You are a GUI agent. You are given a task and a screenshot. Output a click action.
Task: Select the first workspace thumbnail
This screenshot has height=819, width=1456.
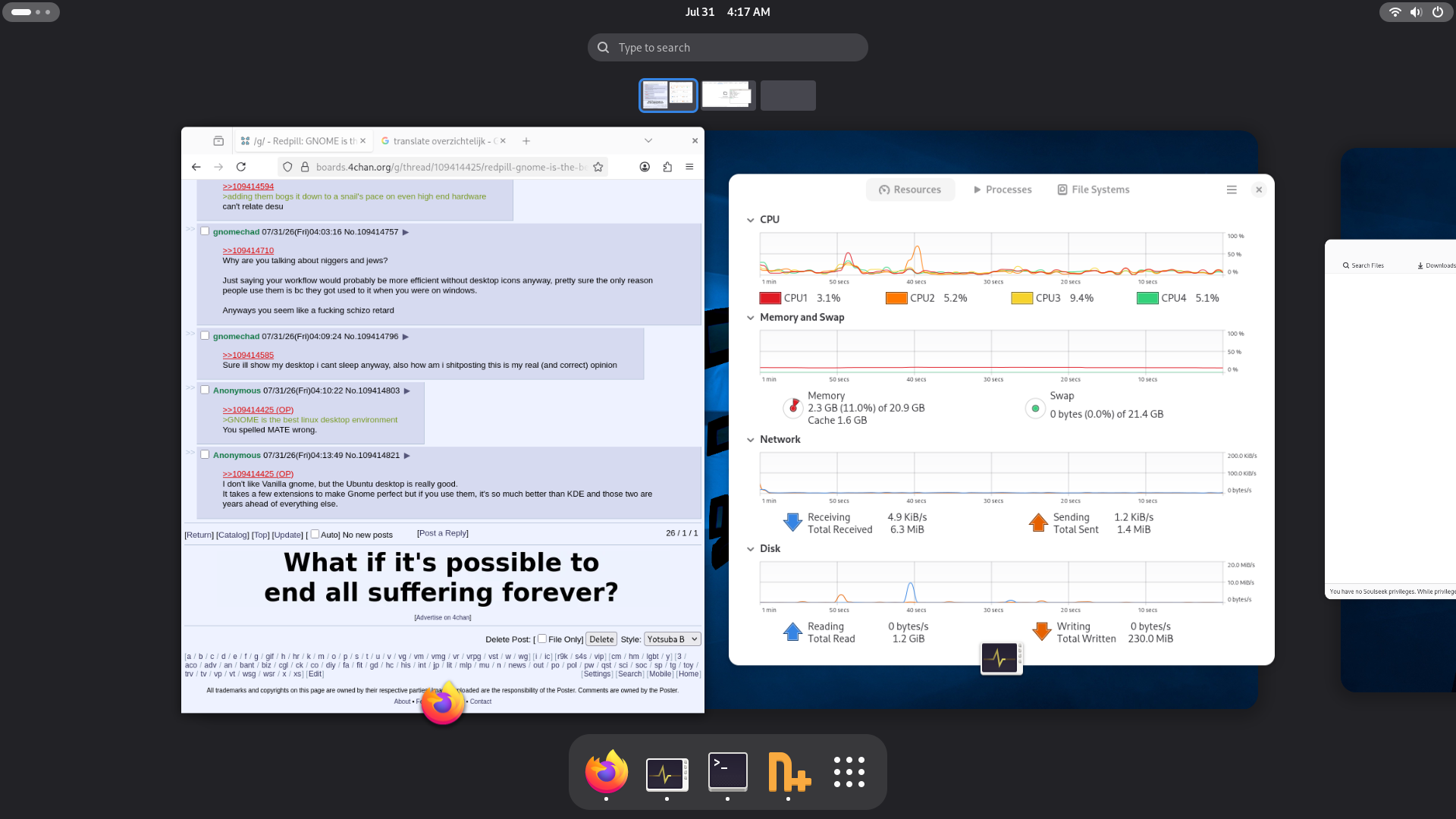[x=668, y=96]
